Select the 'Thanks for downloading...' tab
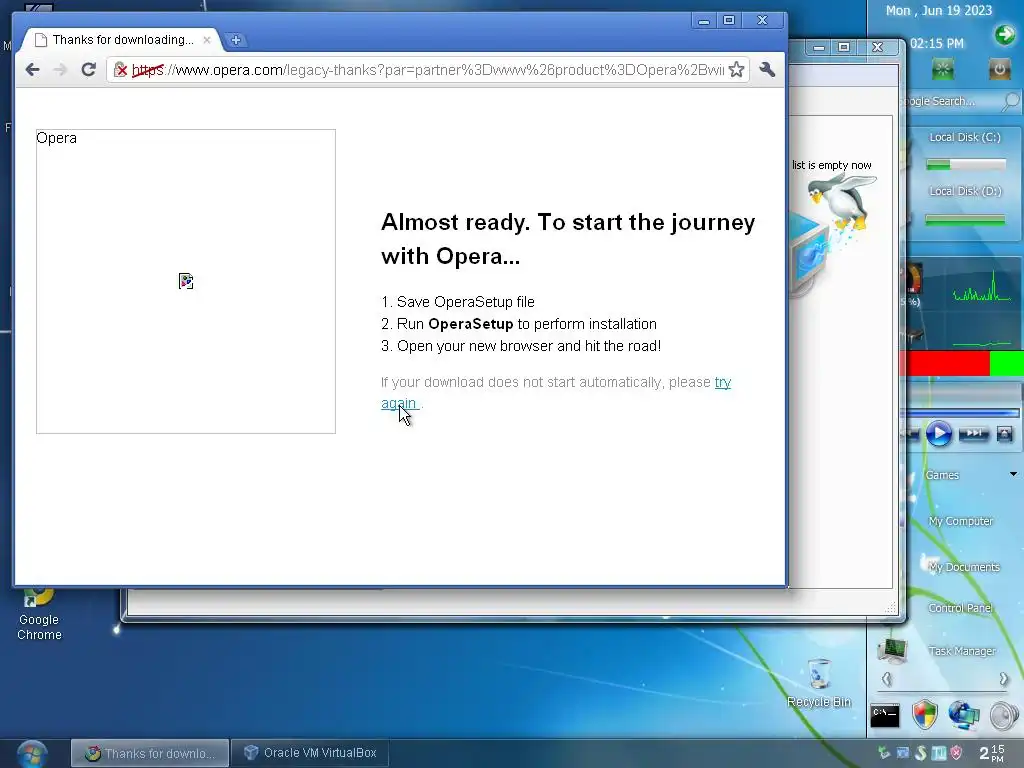Screen dimensions: 1024x768 coord(122,40)
